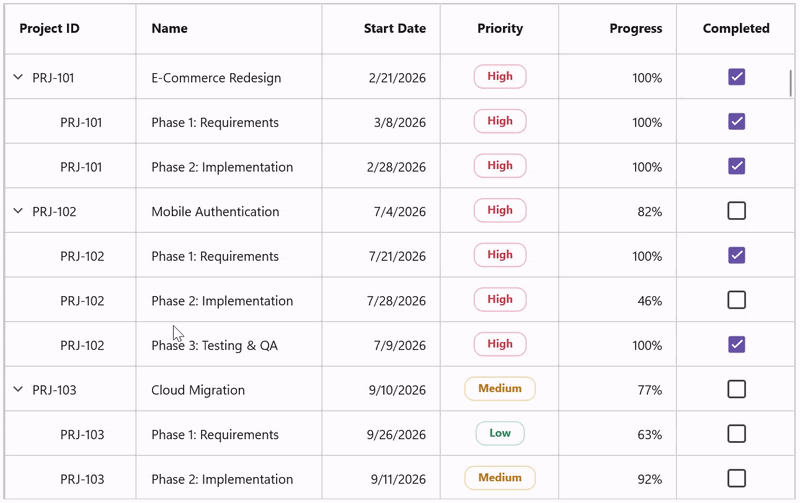Uncheck Completed for Phase 3: Testing & QA
The height and width of the screenshot is (503, 800).
tap(736, 344)
